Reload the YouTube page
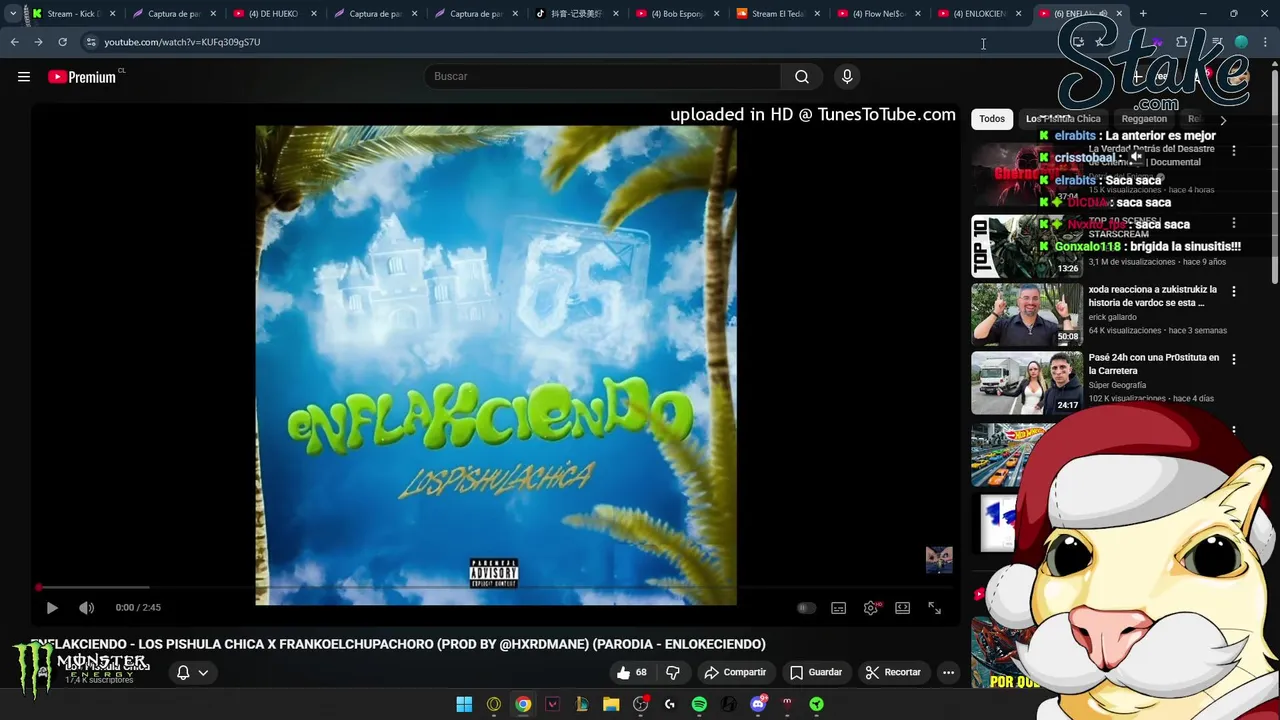The image size is (1280, 720). pyautogui.click(x=62, y=42)
